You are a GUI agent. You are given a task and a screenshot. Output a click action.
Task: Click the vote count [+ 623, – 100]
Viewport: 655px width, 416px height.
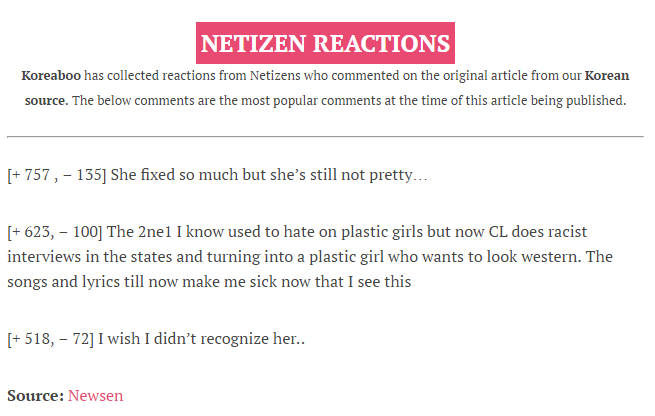pos(55,232)
